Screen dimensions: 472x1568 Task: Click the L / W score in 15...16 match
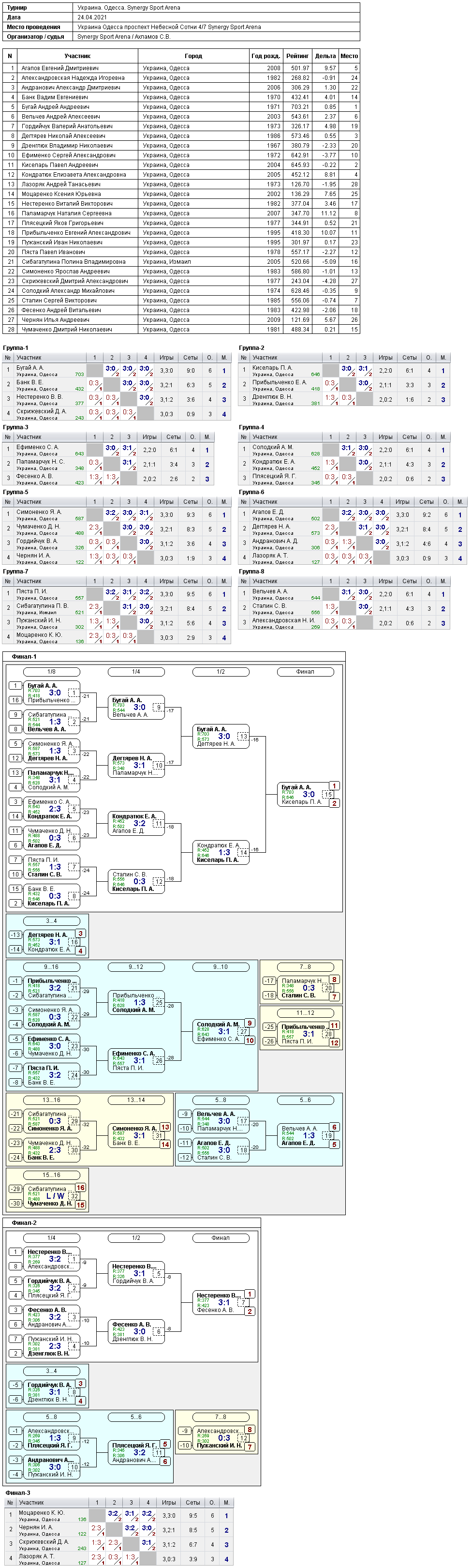pos(55,1195)
